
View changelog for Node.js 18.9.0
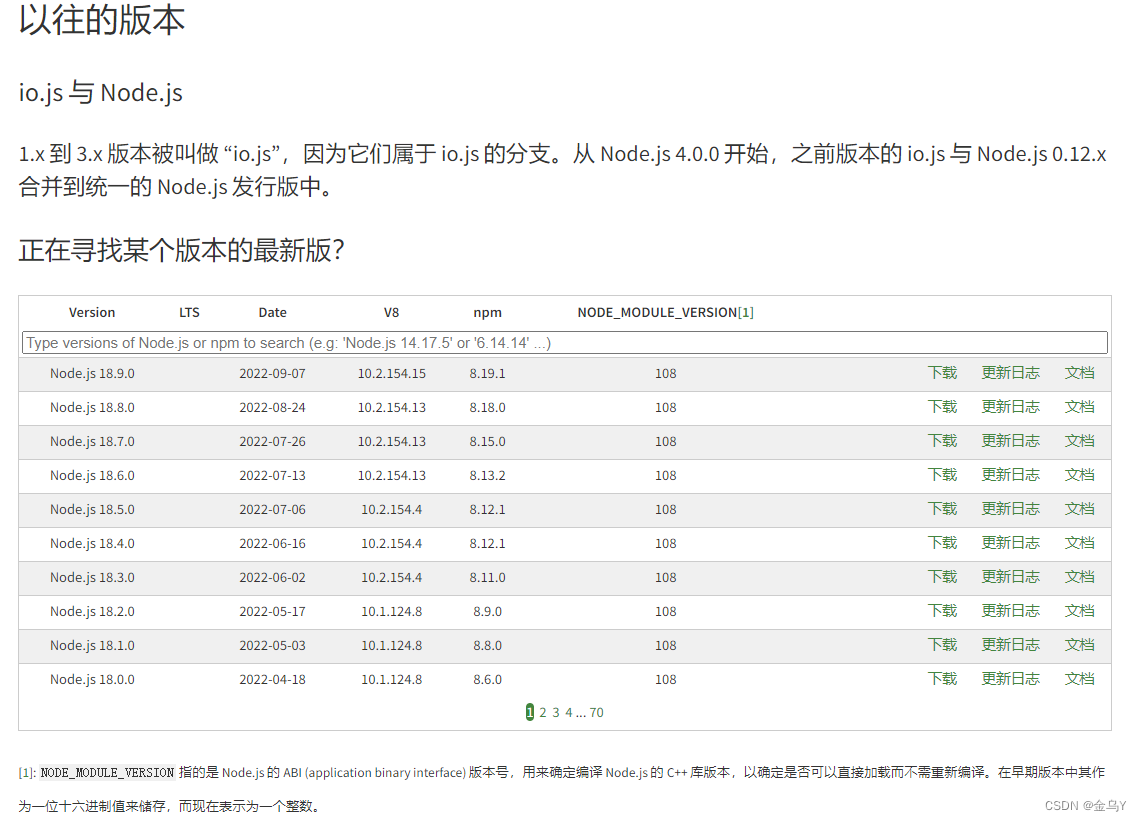click(1010, 373)
